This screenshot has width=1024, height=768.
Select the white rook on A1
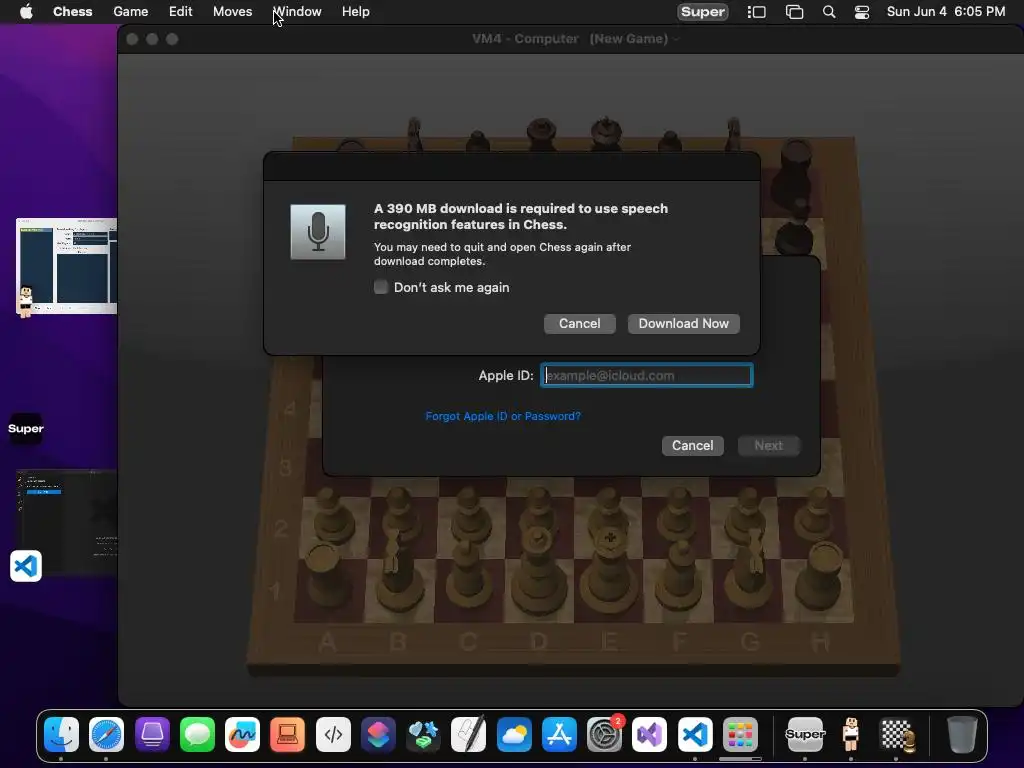327,578
